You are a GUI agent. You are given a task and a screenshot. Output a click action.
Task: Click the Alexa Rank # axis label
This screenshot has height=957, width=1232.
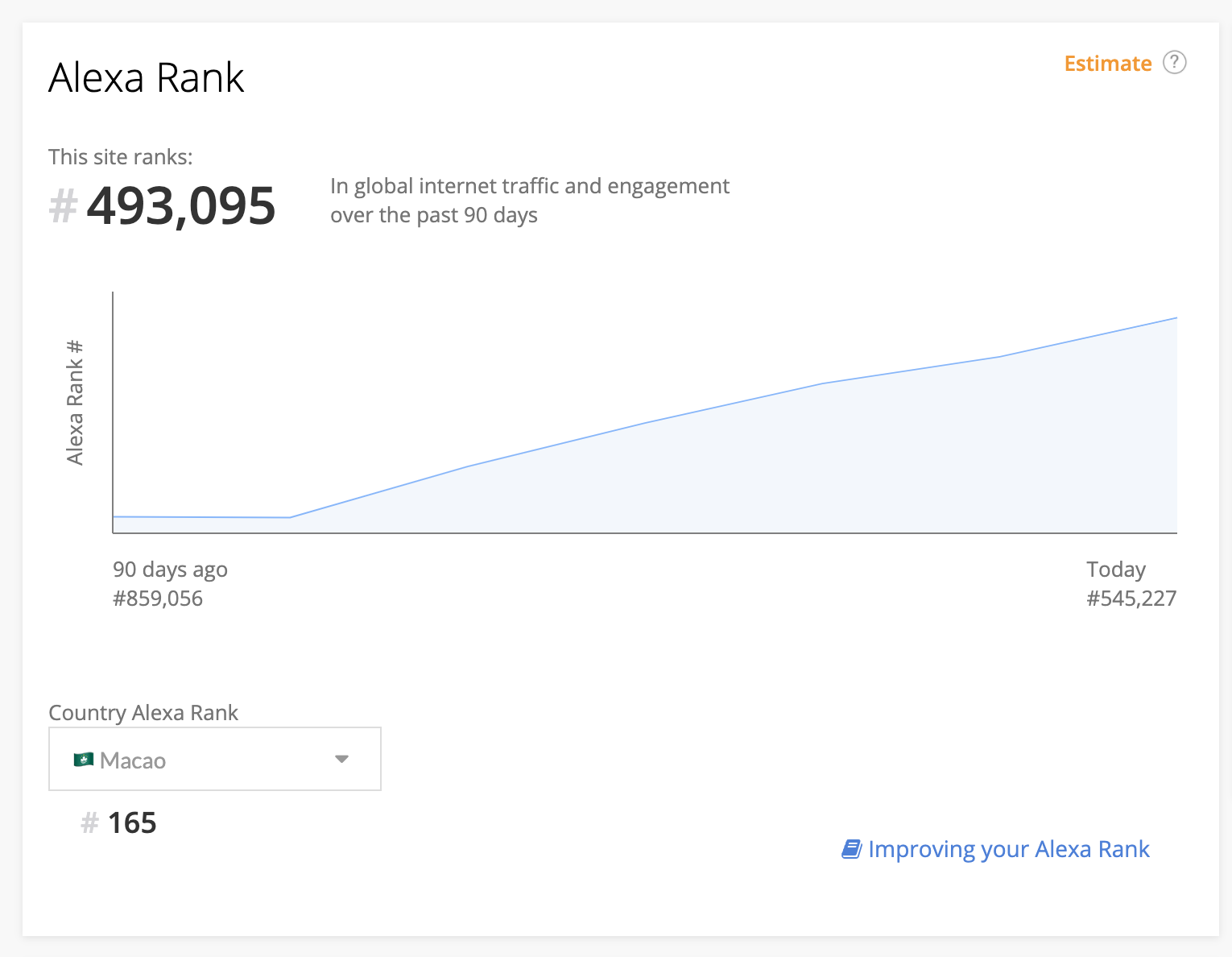[75, 403]
